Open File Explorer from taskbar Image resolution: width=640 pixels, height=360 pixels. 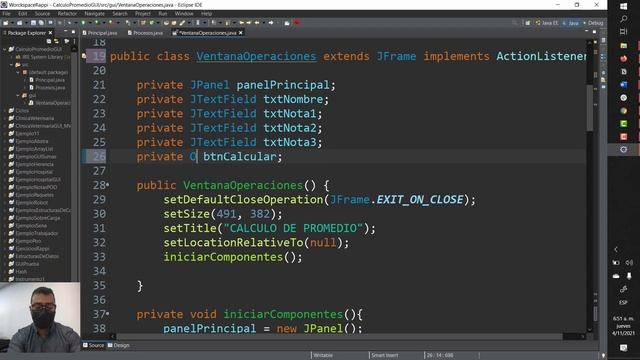(623, 45)
